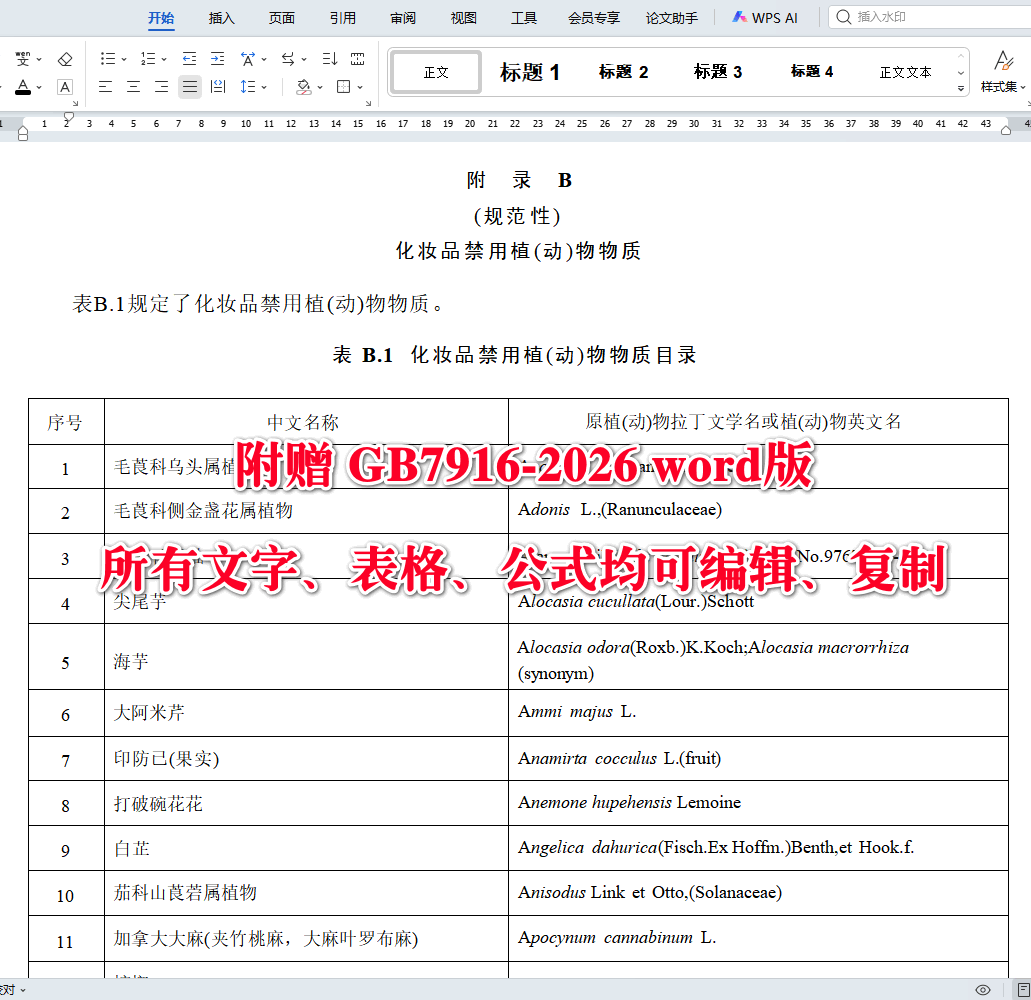Open the font settings dialog launcher
1031x1000 pixels.
pos(76,103)
